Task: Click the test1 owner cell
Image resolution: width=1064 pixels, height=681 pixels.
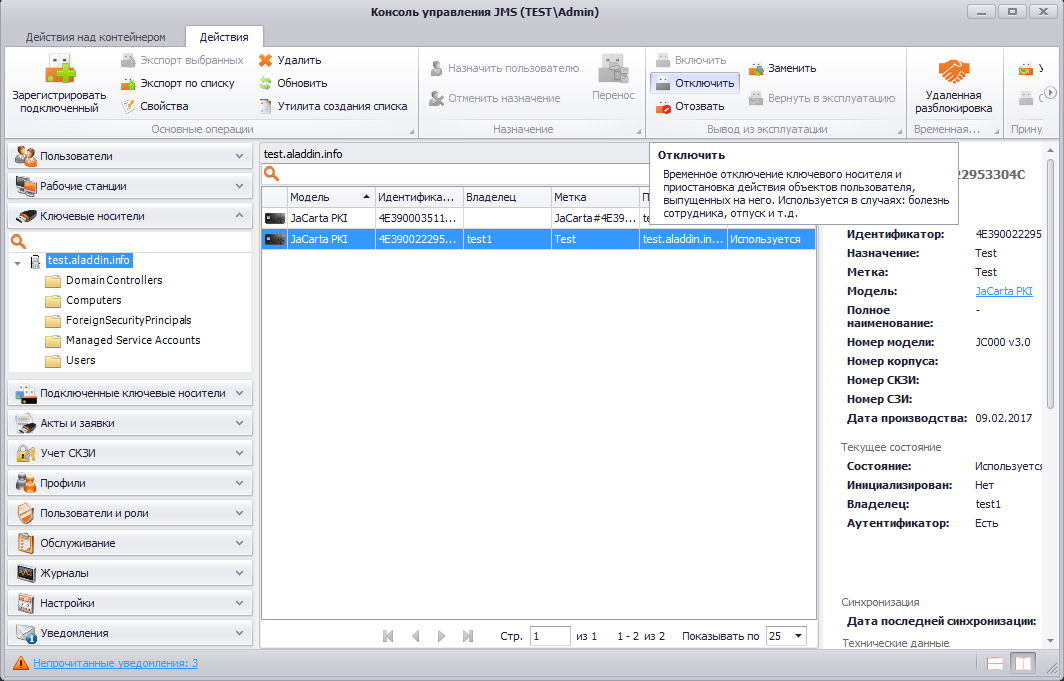Action: [507, 239]
